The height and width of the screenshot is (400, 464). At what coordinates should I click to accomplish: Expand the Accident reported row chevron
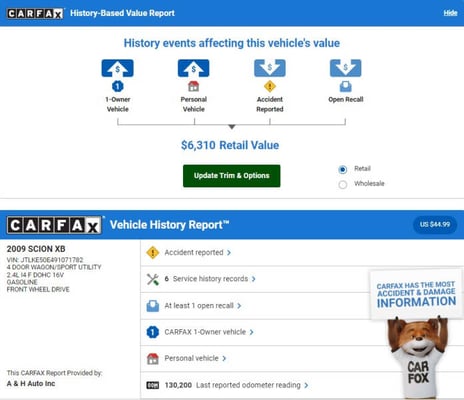pyautogui.click(x=229, y=253)
